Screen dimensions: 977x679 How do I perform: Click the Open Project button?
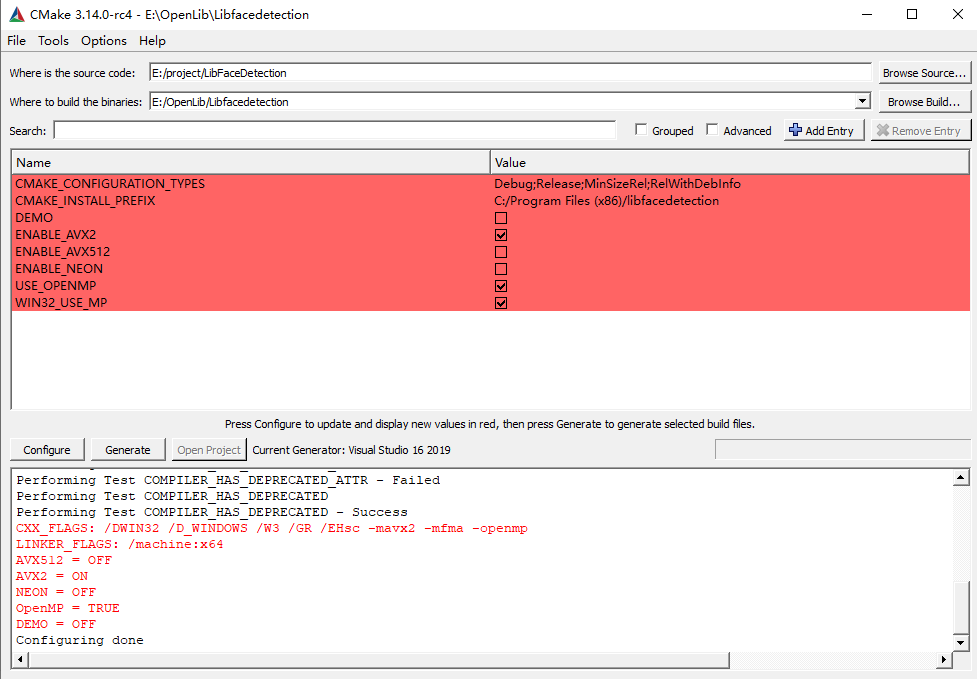tap(209, 450)
